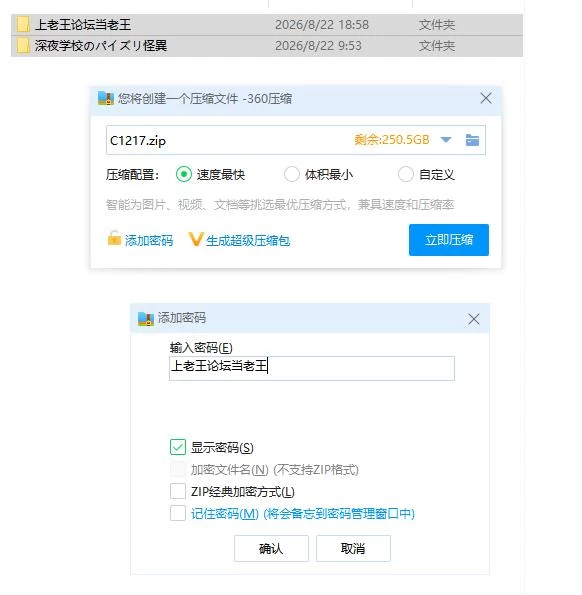Close the 添加密码 dialog
The image size is (582, 595).
(x=473, y=319)
